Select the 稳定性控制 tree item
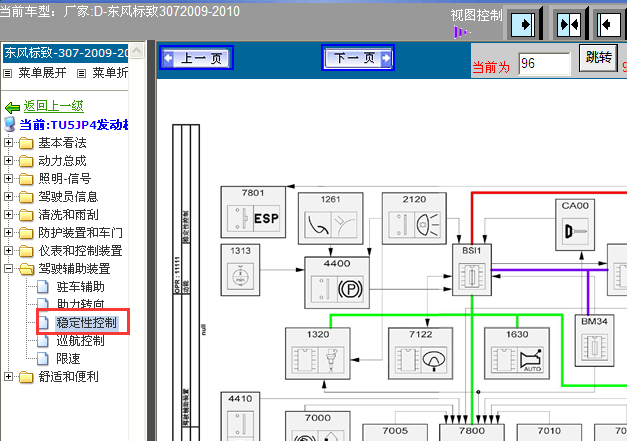Image resolution: width=627 pixels, height=441 pixels. (x=86, y=323)
